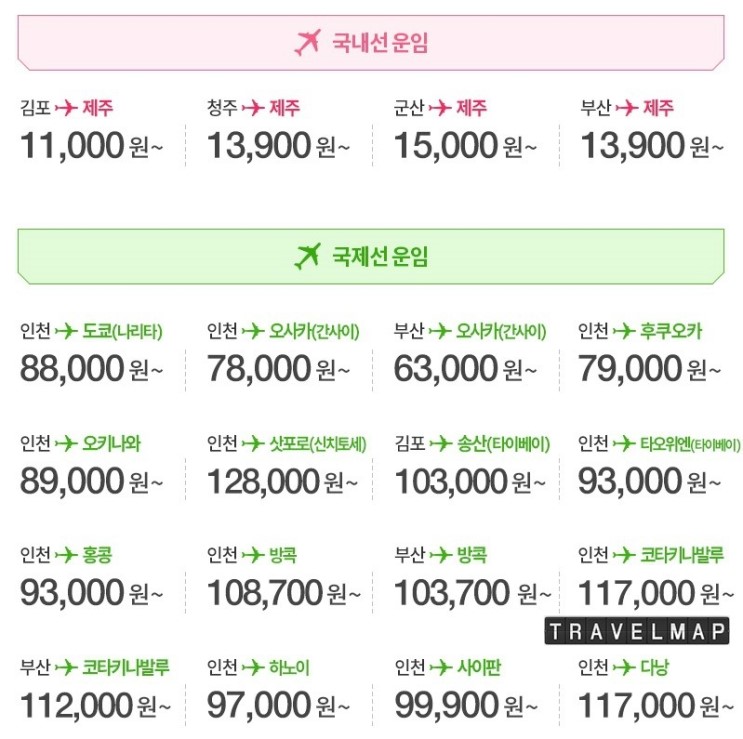Image resolution: width=743 pixels, height=739 pixels.
Task: Click the green airplane icon beside 국제선 운임
Action: pos(308,256)
